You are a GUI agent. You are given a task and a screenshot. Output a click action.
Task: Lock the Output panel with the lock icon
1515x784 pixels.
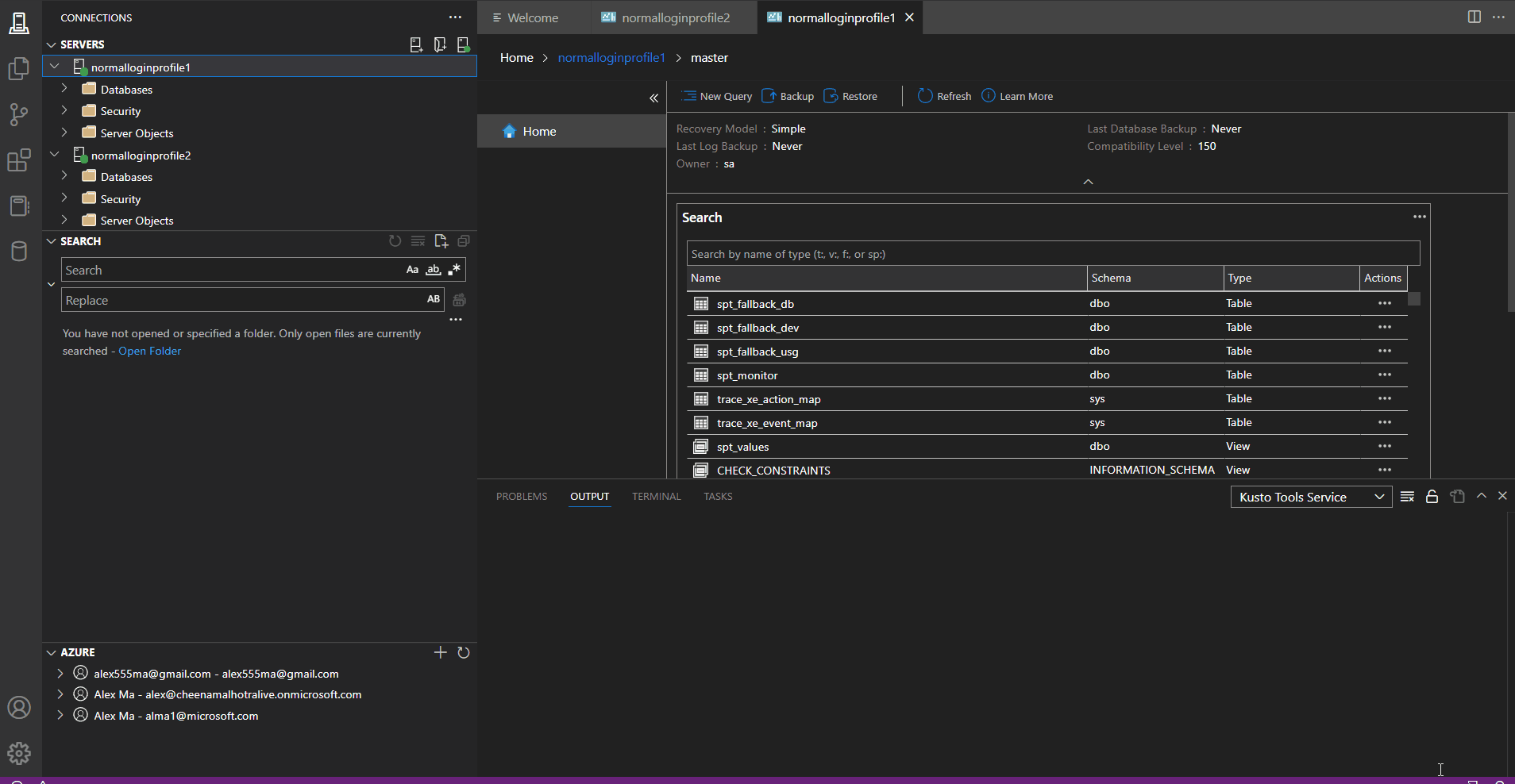[1431, 496]
